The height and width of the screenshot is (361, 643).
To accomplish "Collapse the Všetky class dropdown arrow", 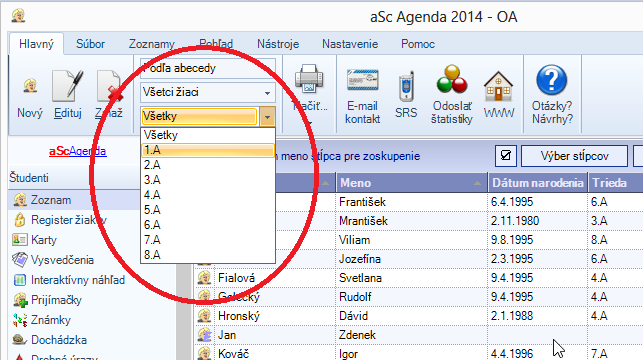I will click(267, 117).
